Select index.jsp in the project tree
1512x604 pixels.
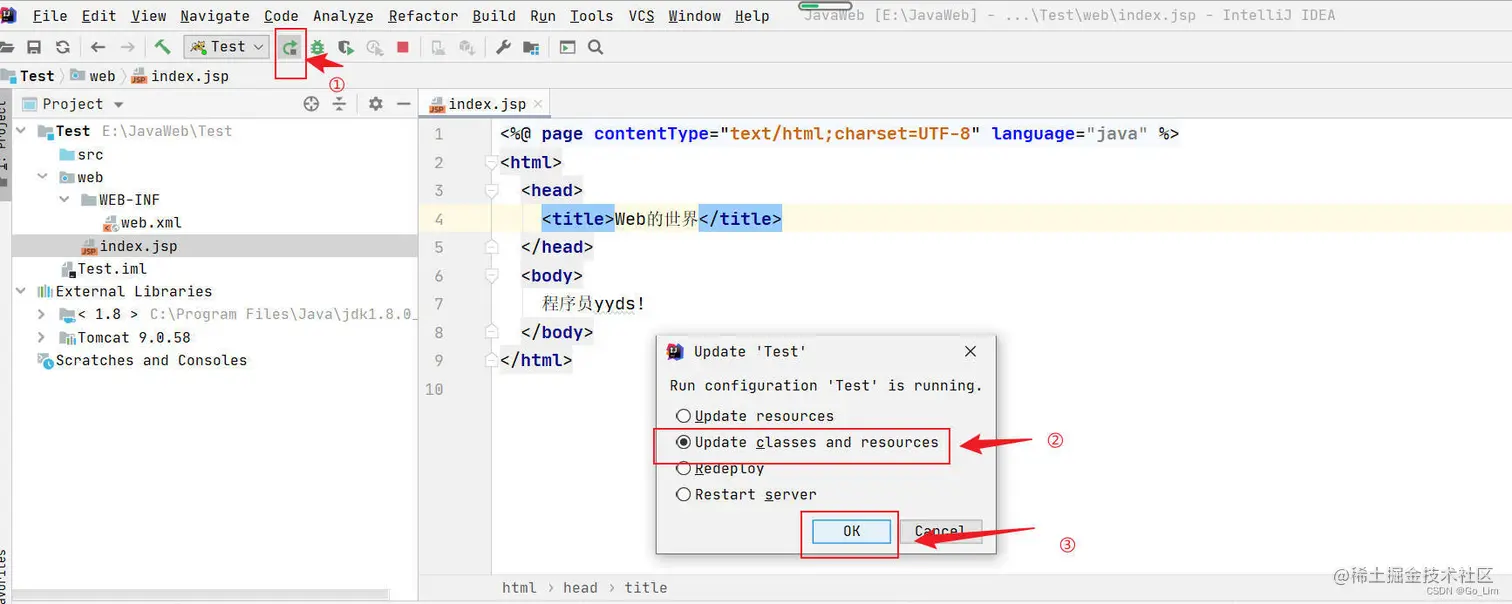click(x=138, y=246)
